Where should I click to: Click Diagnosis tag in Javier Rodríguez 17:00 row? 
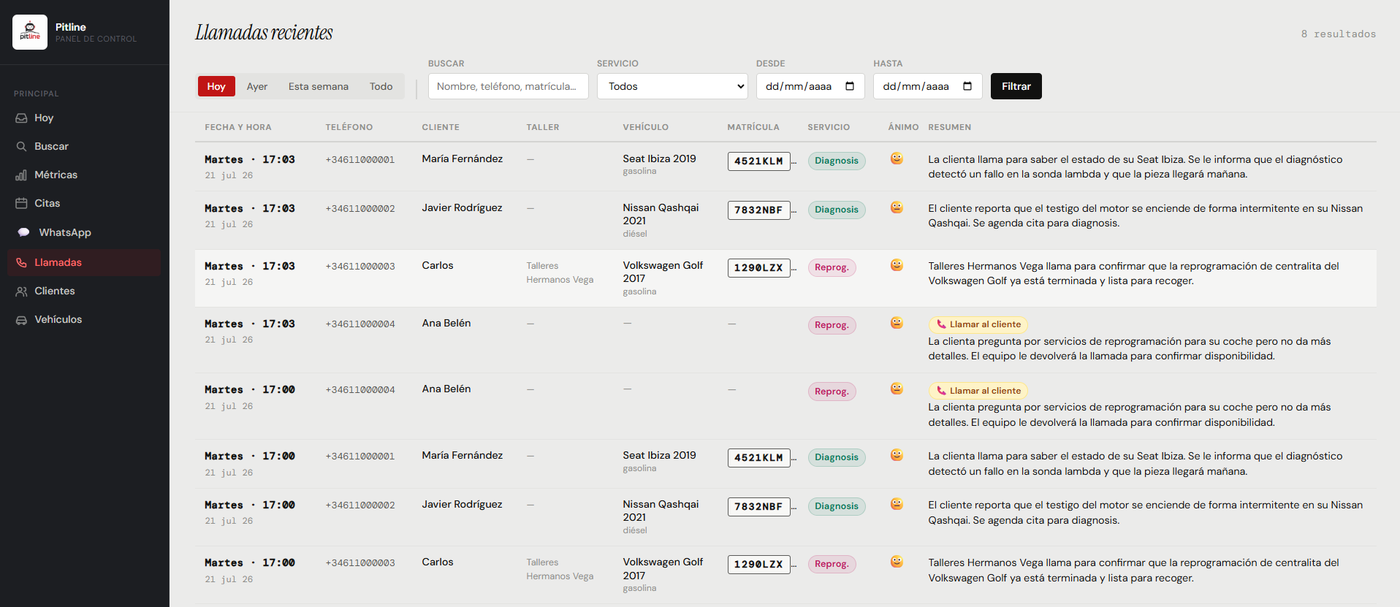tap(836, 506)
